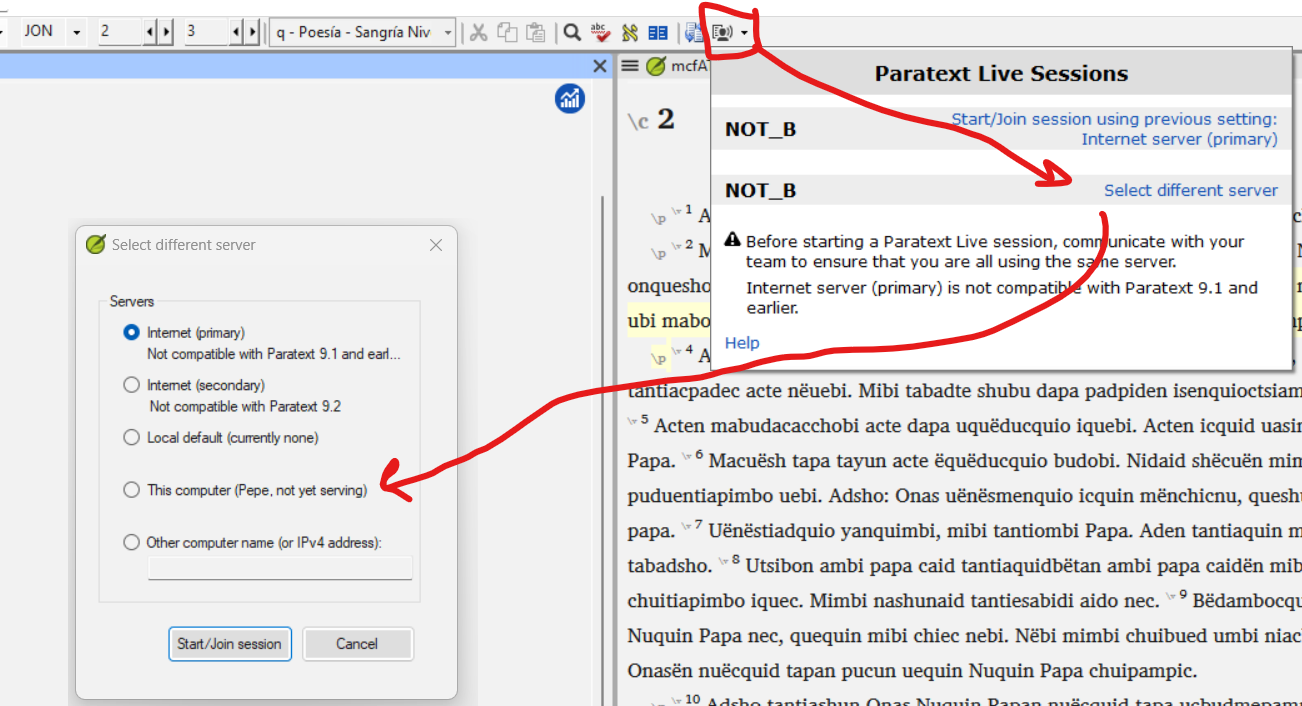Click the Paratext leaf icon beside the mcfA tab

[655, 66]
